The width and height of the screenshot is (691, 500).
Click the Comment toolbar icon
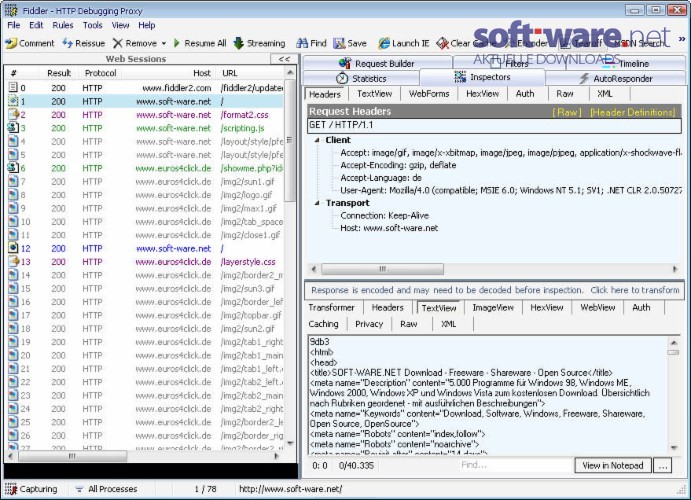(11, 43)
